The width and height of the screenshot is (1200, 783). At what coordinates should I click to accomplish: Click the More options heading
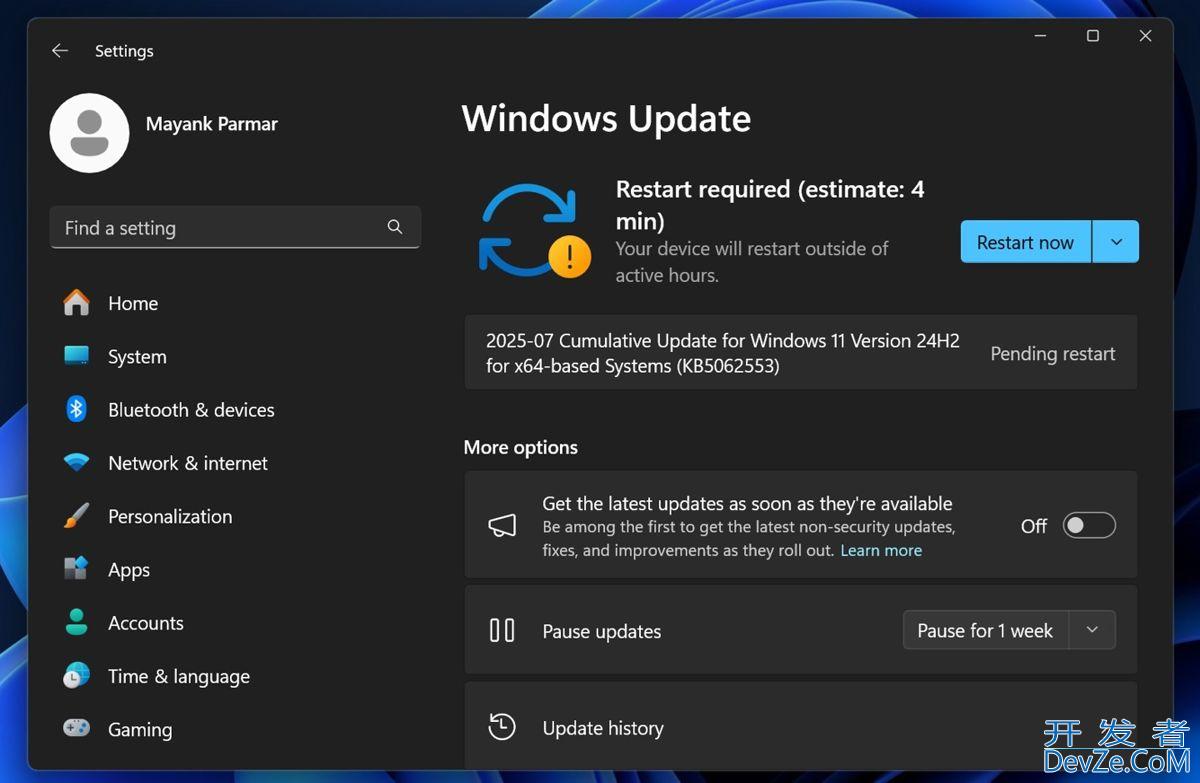click(520, 447)
